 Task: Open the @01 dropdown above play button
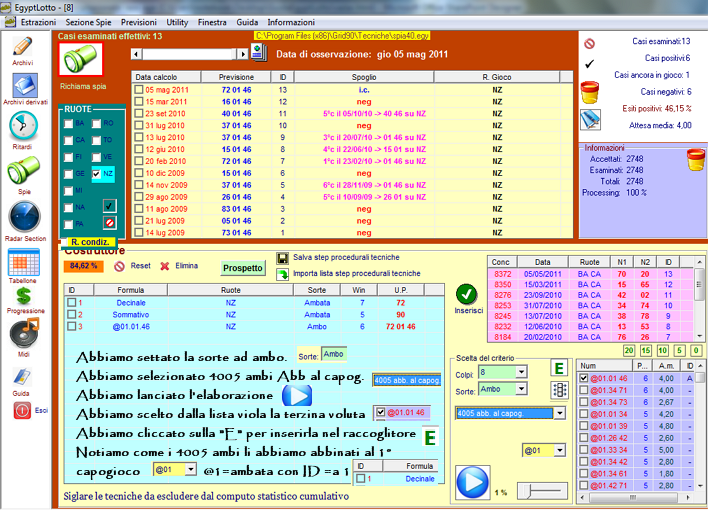tap(560, 450)
